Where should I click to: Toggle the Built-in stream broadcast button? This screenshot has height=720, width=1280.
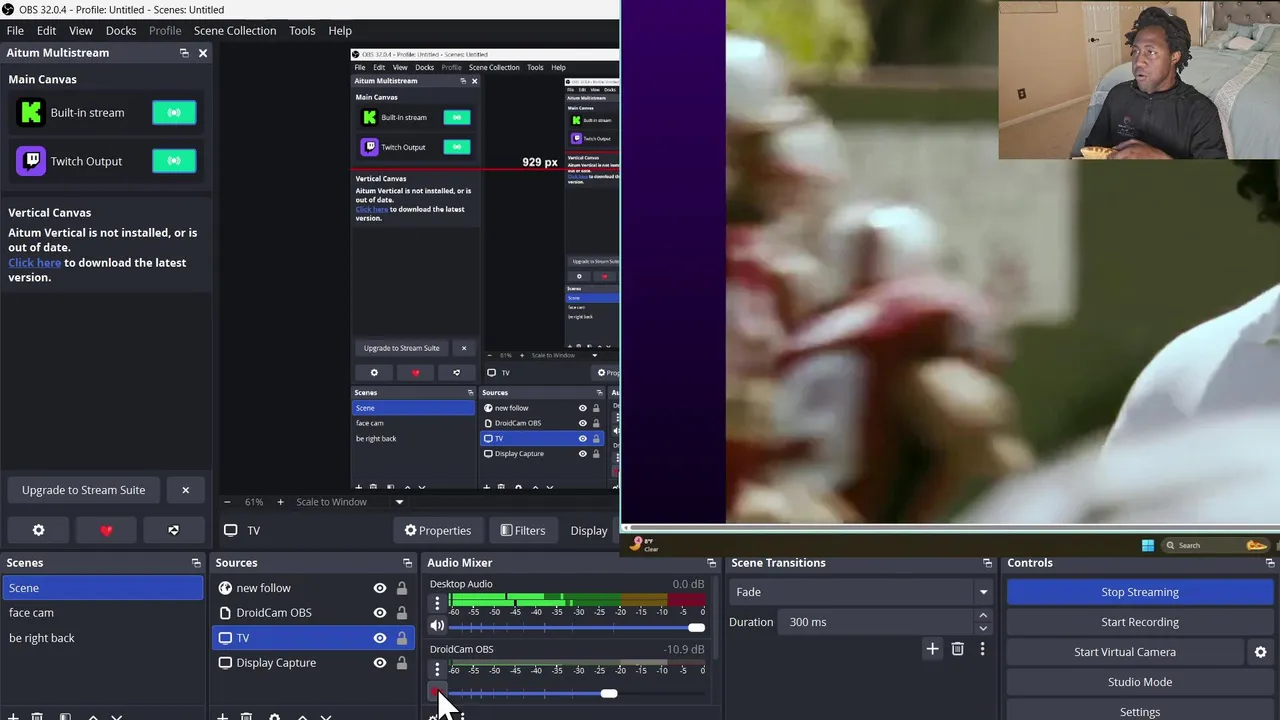click(174, 113)
